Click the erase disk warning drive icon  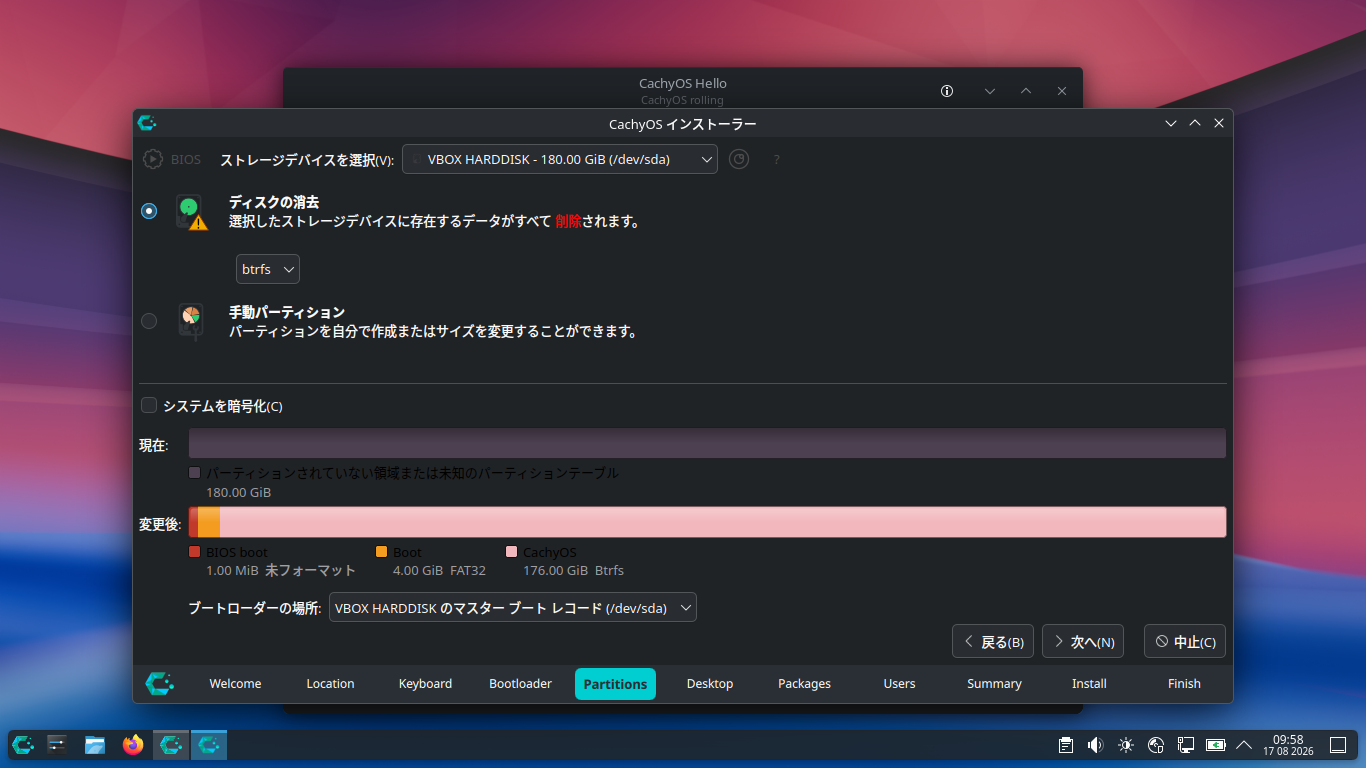191,212
